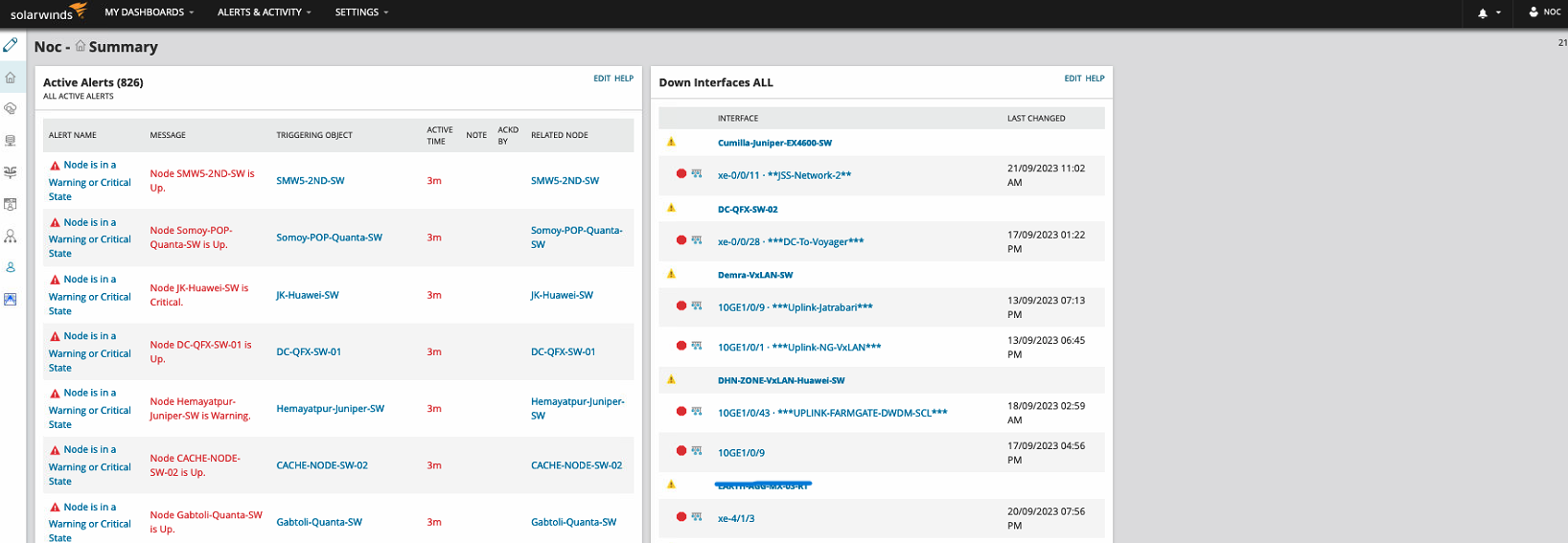The width and height of the screenshot is (1568, 543).
Task: Open interface xe-4/1/3 link
Action: (736, 518)
